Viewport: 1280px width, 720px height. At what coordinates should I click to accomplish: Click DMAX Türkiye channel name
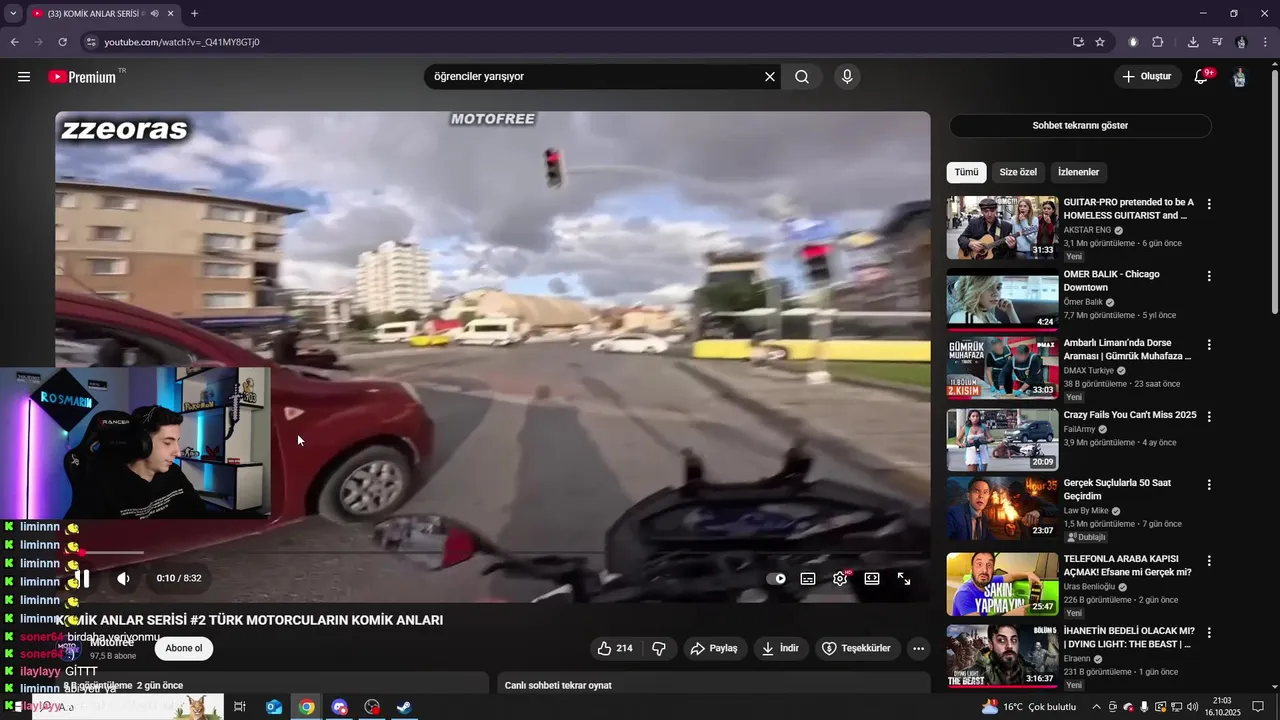(x=1089, y=371)
